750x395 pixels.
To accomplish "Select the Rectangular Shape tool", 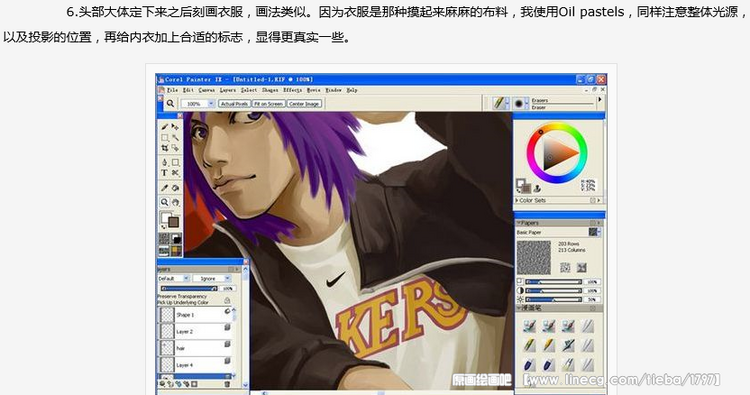I will [176, 163].
